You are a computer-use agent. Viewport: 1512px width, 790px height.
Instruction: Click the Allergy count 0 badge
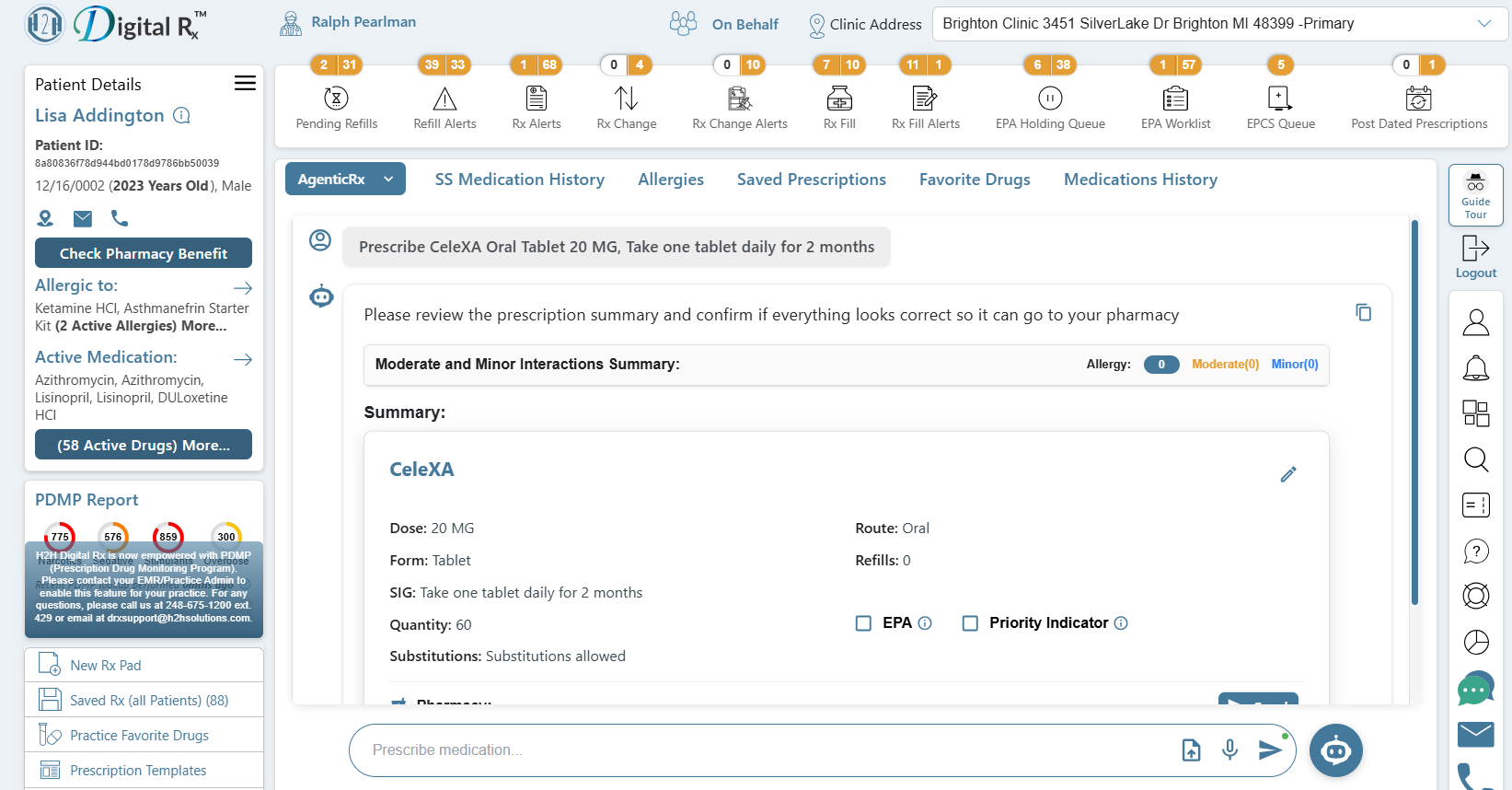1161,364
